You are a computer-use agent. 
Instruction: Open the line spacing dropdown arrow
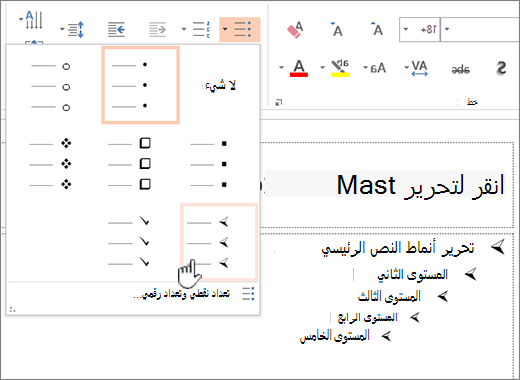pyautogui.click(x=62, y=29)
